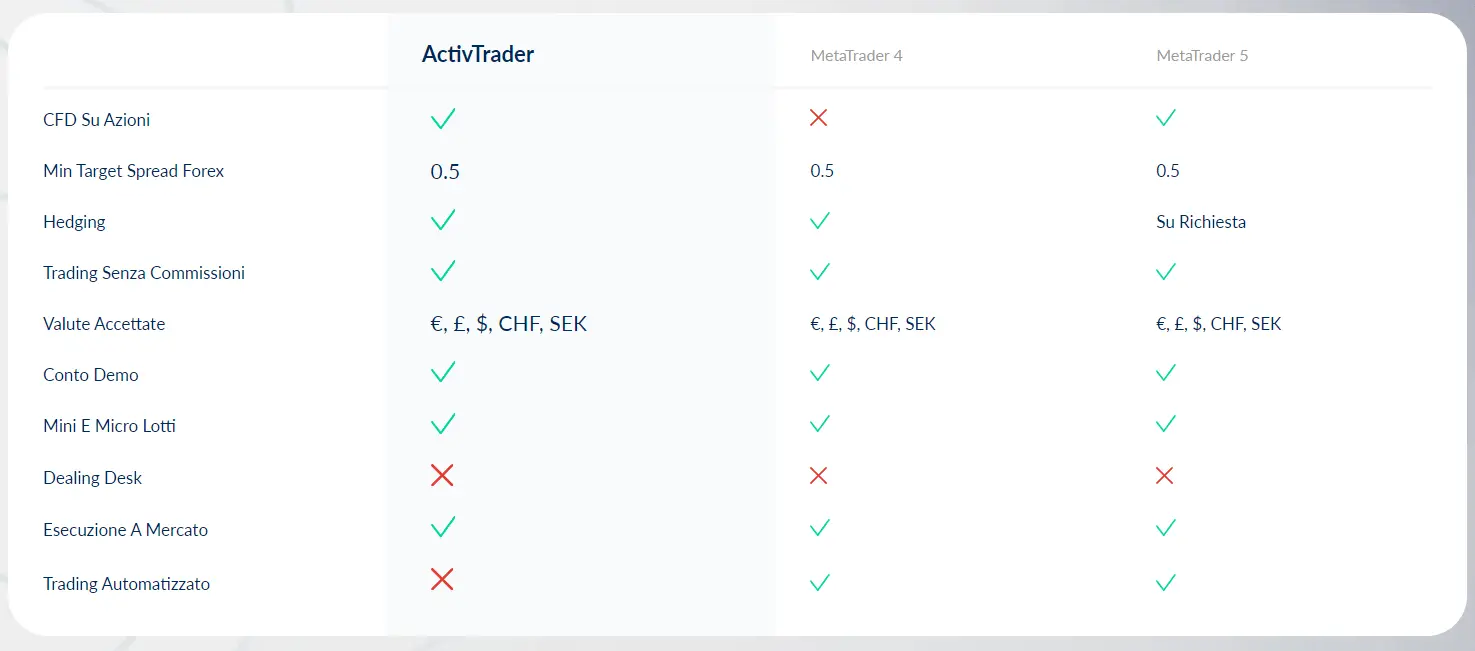The height and width of the screenshot is (651, 1475).
Task: Click ActivTrader checkmark for Esecuzione A Mercato
Action: [x=443, y=526]
